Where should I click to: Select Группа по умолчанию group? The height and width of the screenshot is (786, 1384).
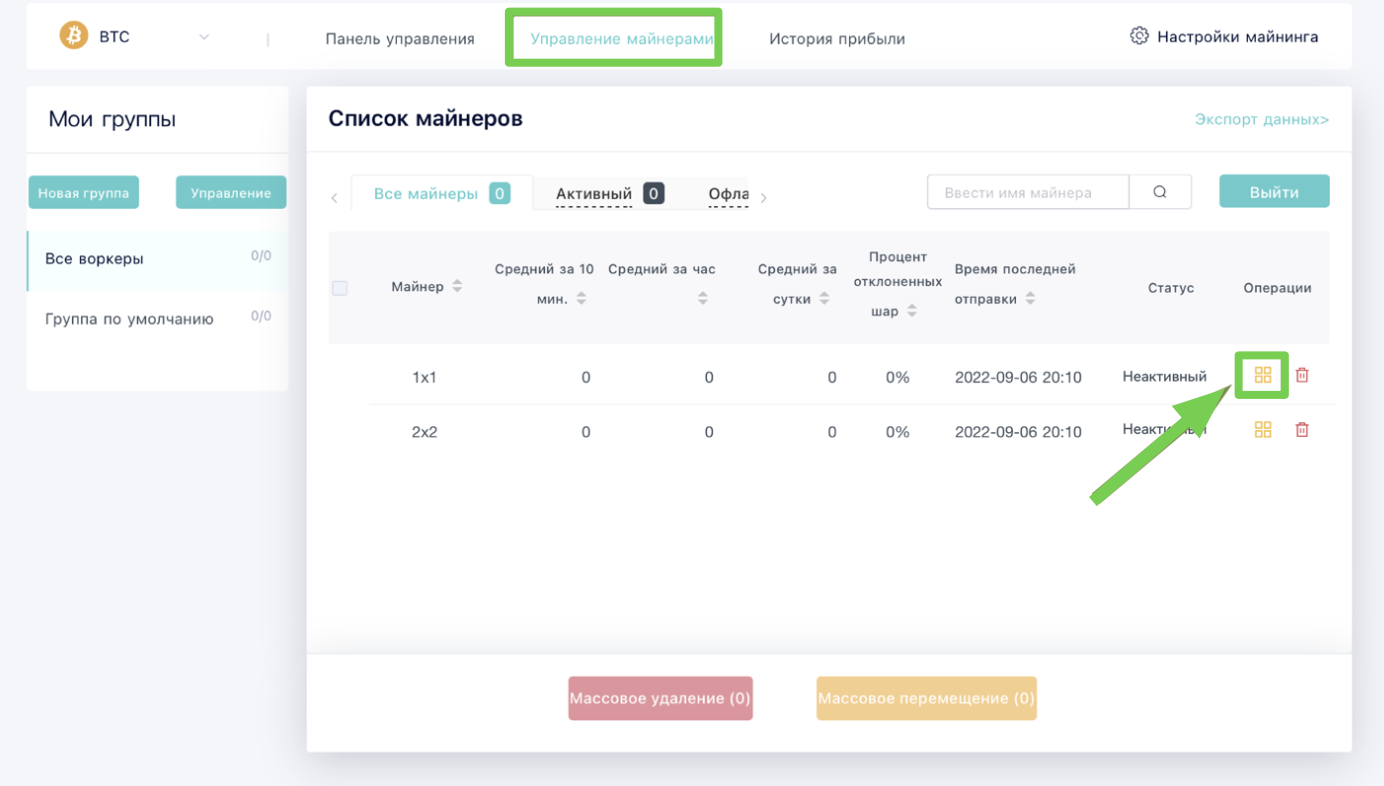click(158, 319)
